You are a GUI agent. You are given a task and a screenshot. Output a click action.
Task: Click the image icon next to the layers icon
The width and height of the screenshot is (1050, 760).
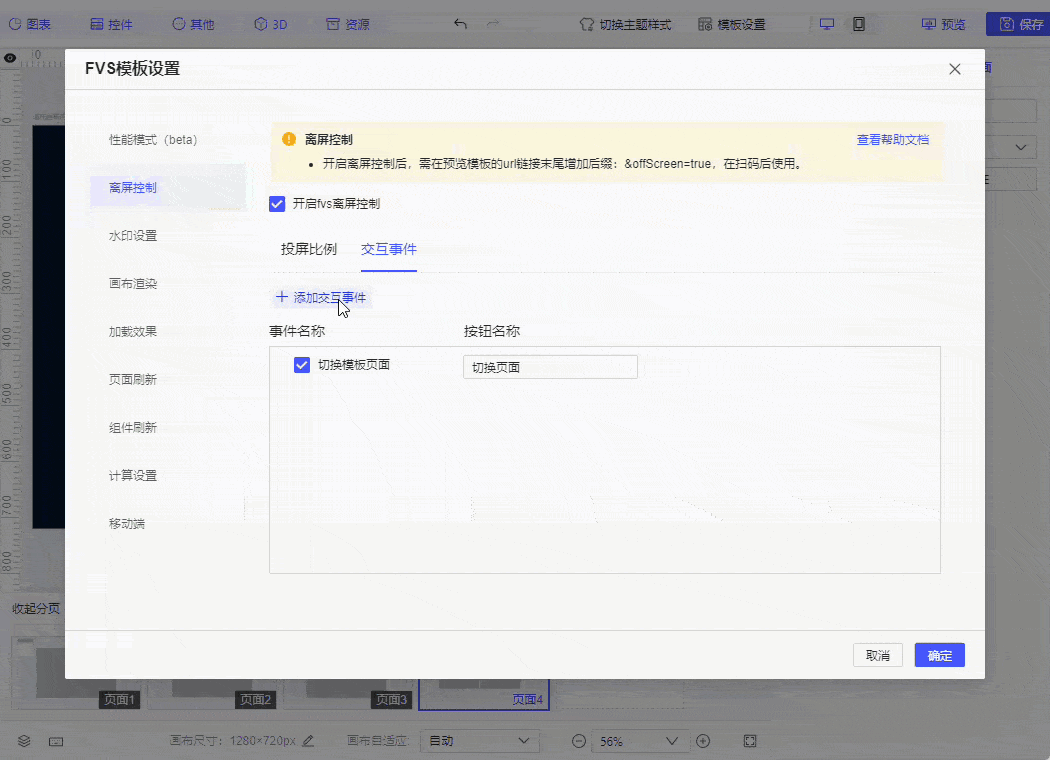point(55,741)
